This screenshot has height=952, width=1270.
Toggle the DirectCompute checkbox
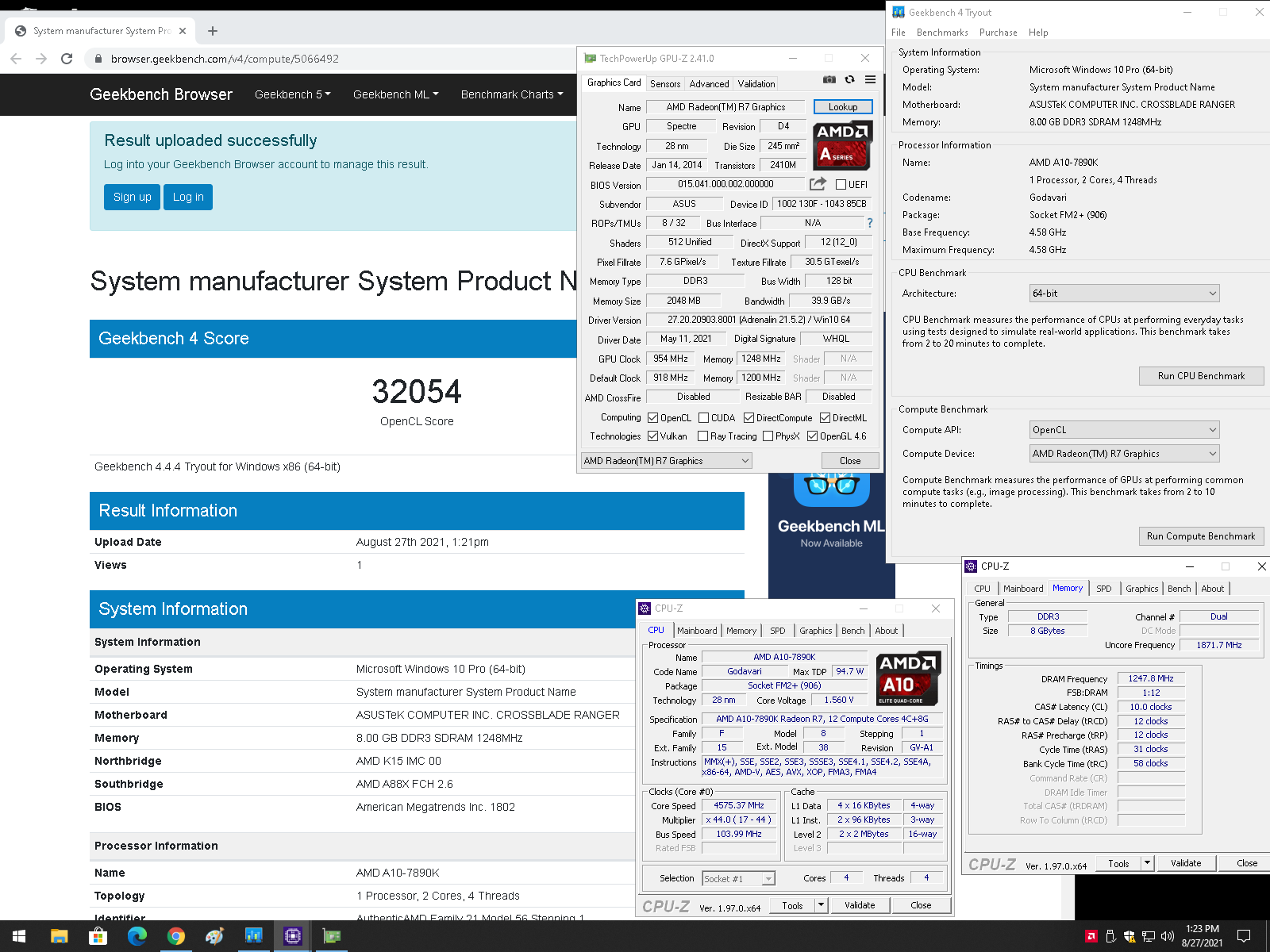[749, 418]
